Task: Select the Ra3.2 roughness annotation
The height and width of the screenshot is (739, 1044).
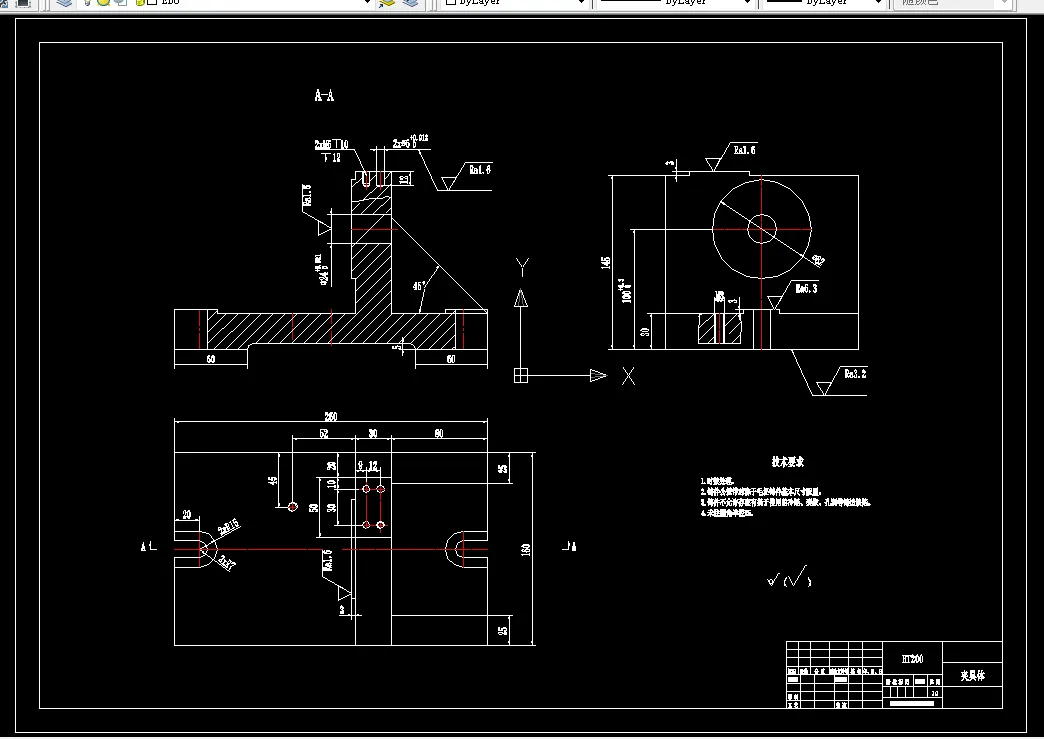Action: 856,374
